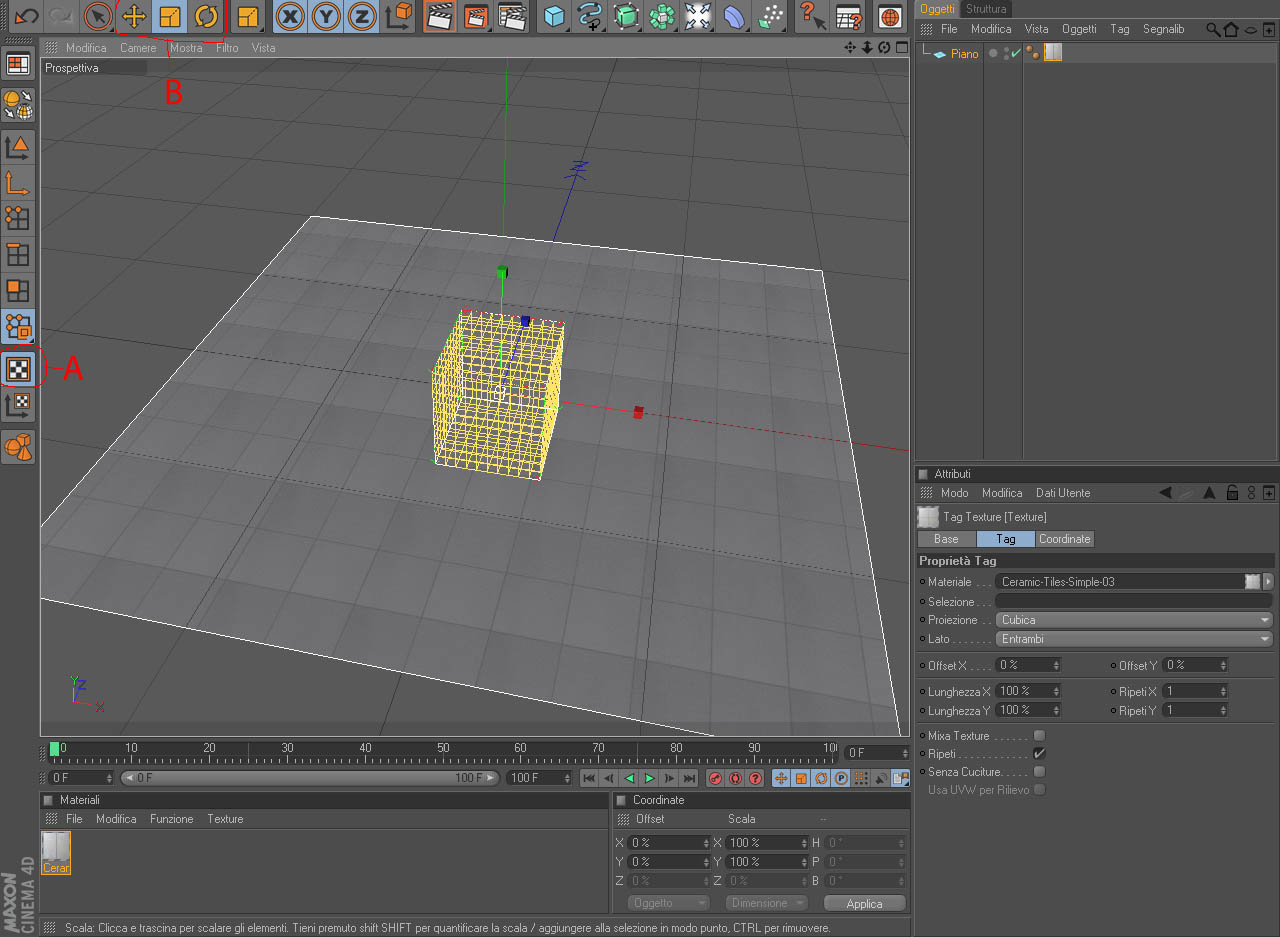This screenshot has width=1280, height=937.
Task: Toggle the green enable checkmark for Piano
Action: 1016,53
